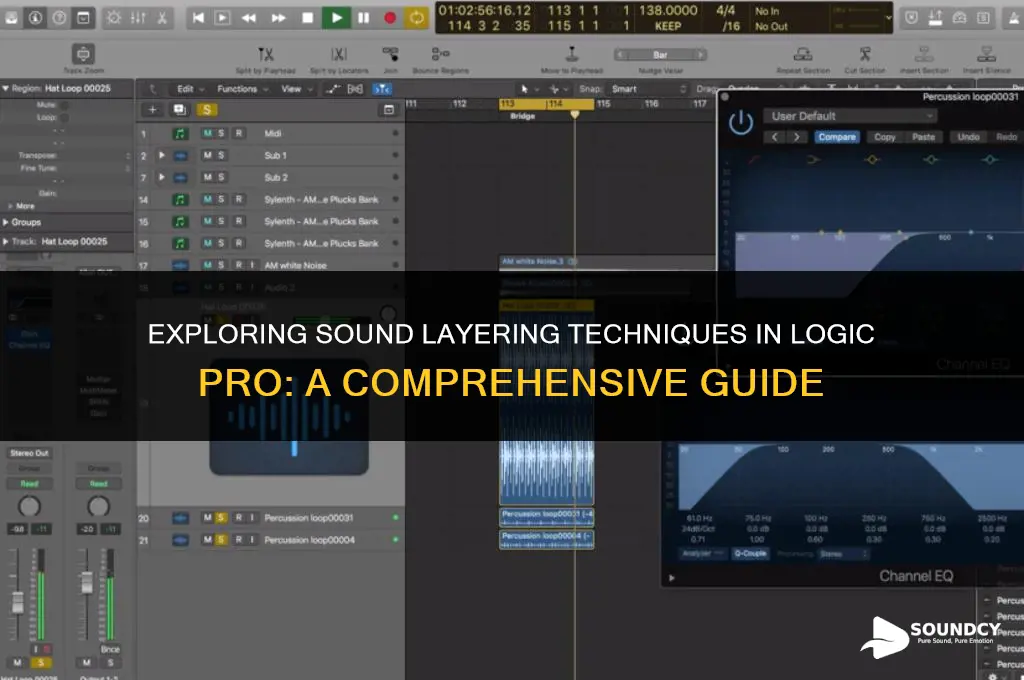Toggle the Inspector with the i icon

point(35,18)
